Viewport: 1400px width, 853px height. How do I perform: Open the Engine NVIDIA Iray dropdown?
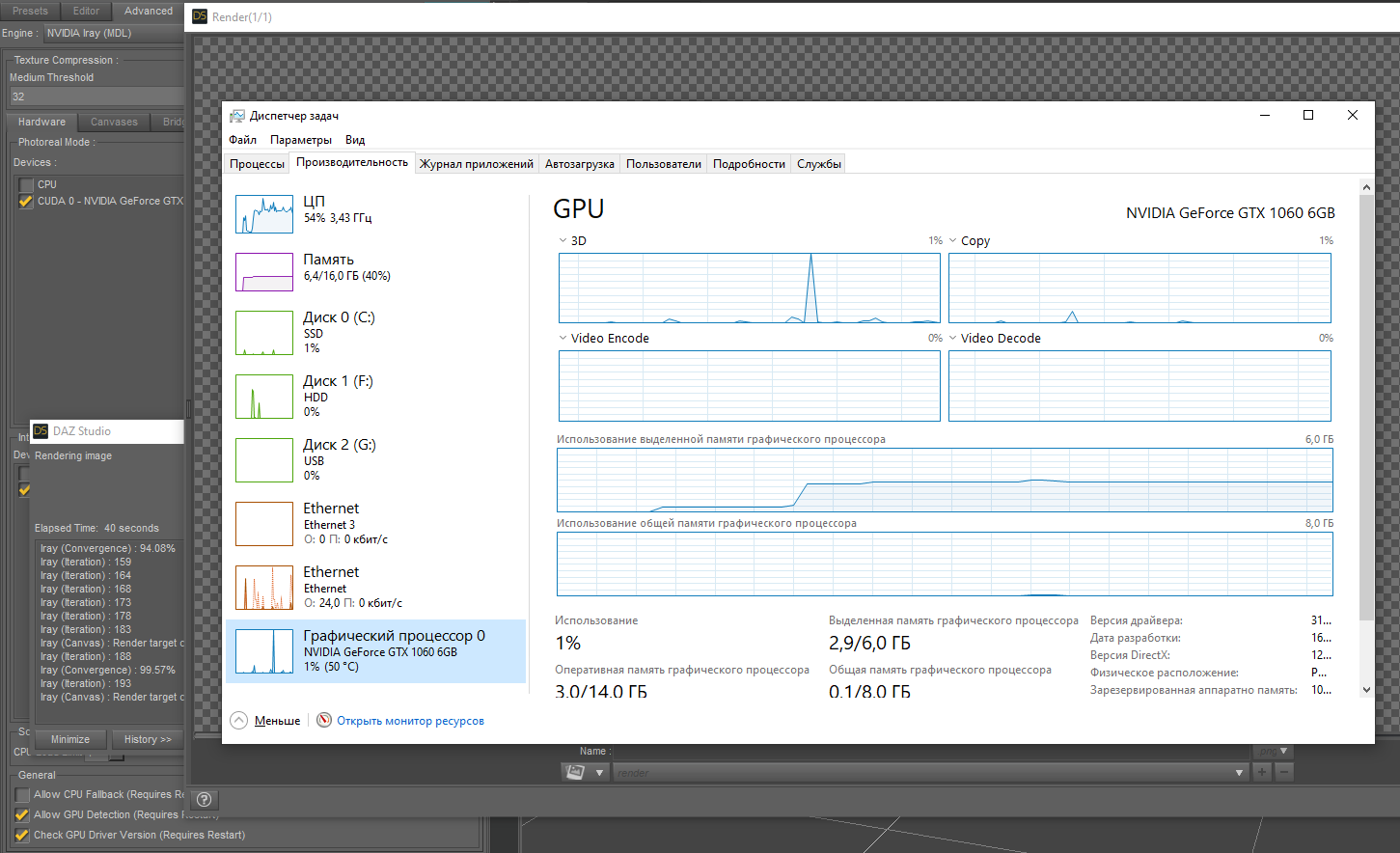(x=114, y=33)
